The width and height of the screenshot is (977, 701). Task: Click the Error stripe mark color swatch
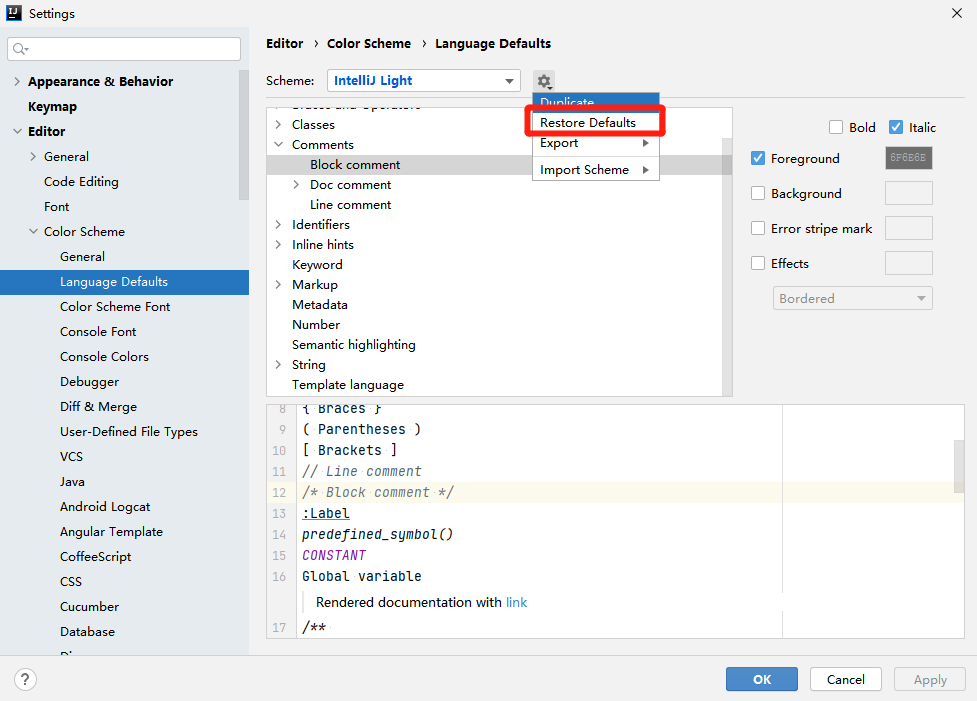tap(908, 228)
